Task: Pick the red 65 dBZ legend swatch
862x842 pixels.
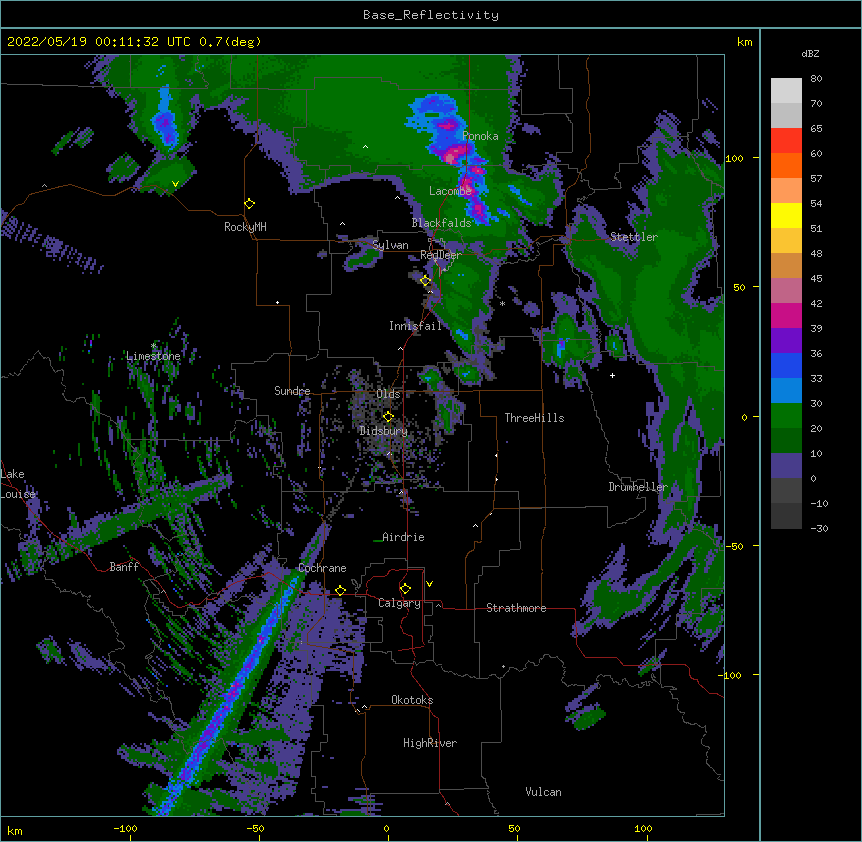Action: (786, 140)
